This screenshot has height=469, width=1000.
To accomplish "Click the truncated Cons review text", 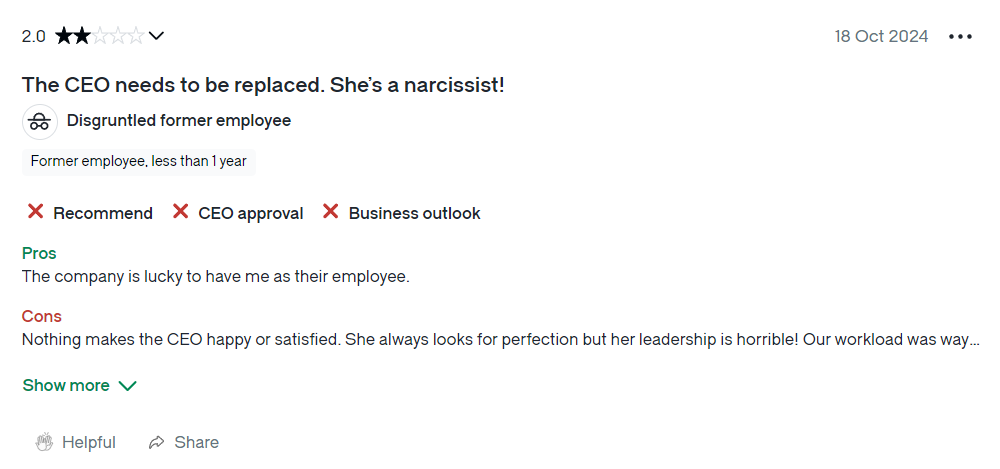I will click(501, 340).
